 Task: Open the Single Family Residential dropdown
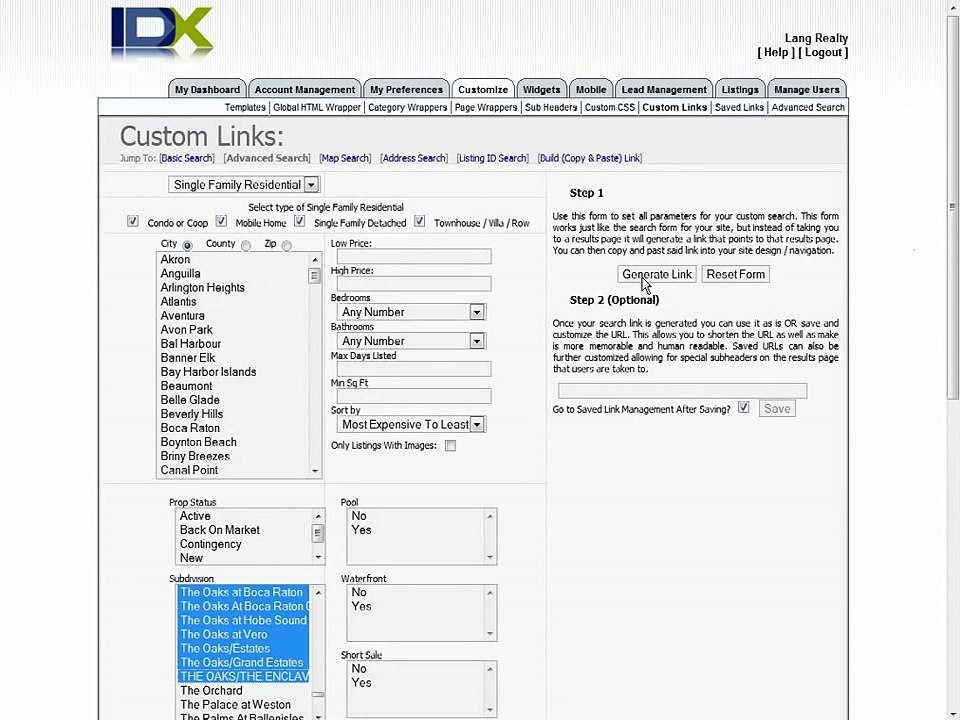tap(244, 184)
